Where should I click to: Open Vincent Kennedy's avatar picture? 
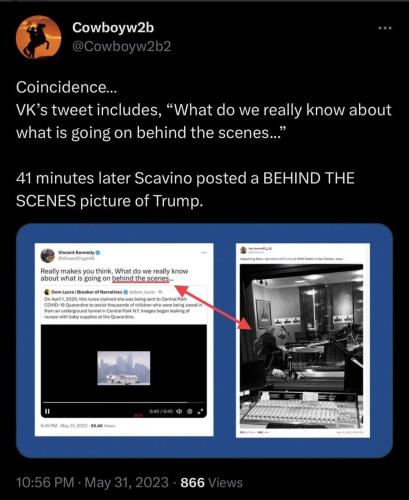(48, 255)
